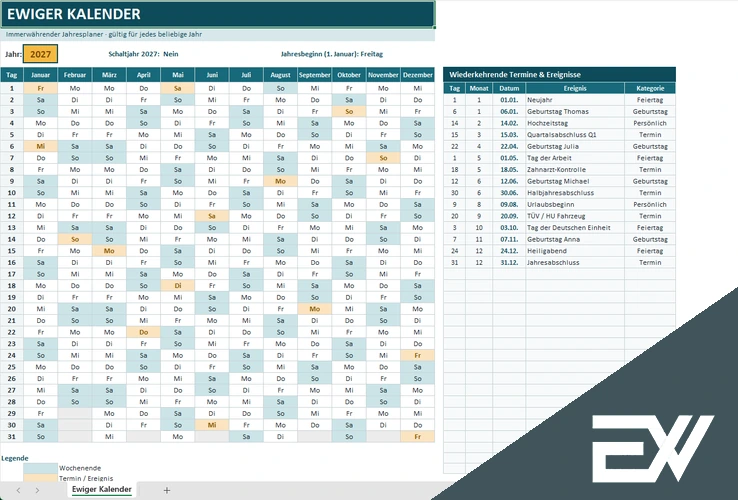Click the Ereignis header in events table

(575, 88)
